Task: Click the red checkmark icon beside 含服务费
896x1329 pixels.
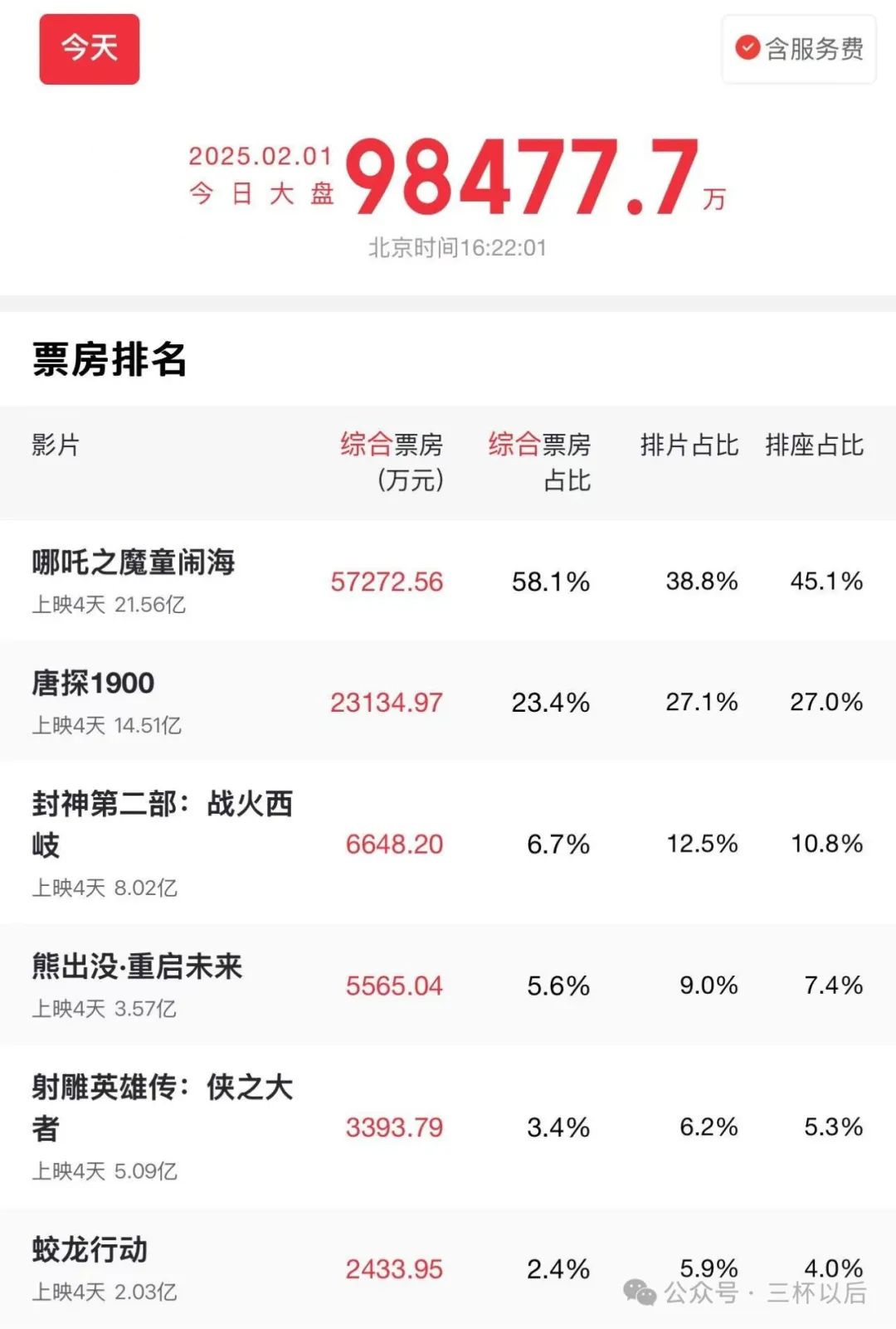Action: pos(747,48)
